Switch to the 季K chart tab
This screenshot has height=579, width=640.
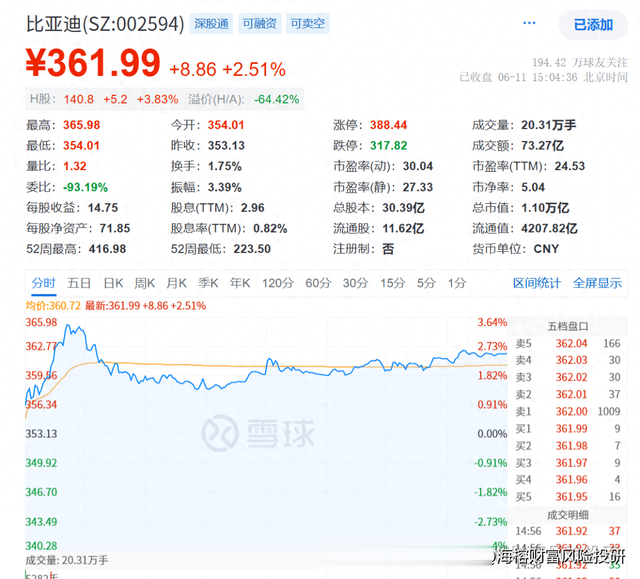[x=208, y=283]
